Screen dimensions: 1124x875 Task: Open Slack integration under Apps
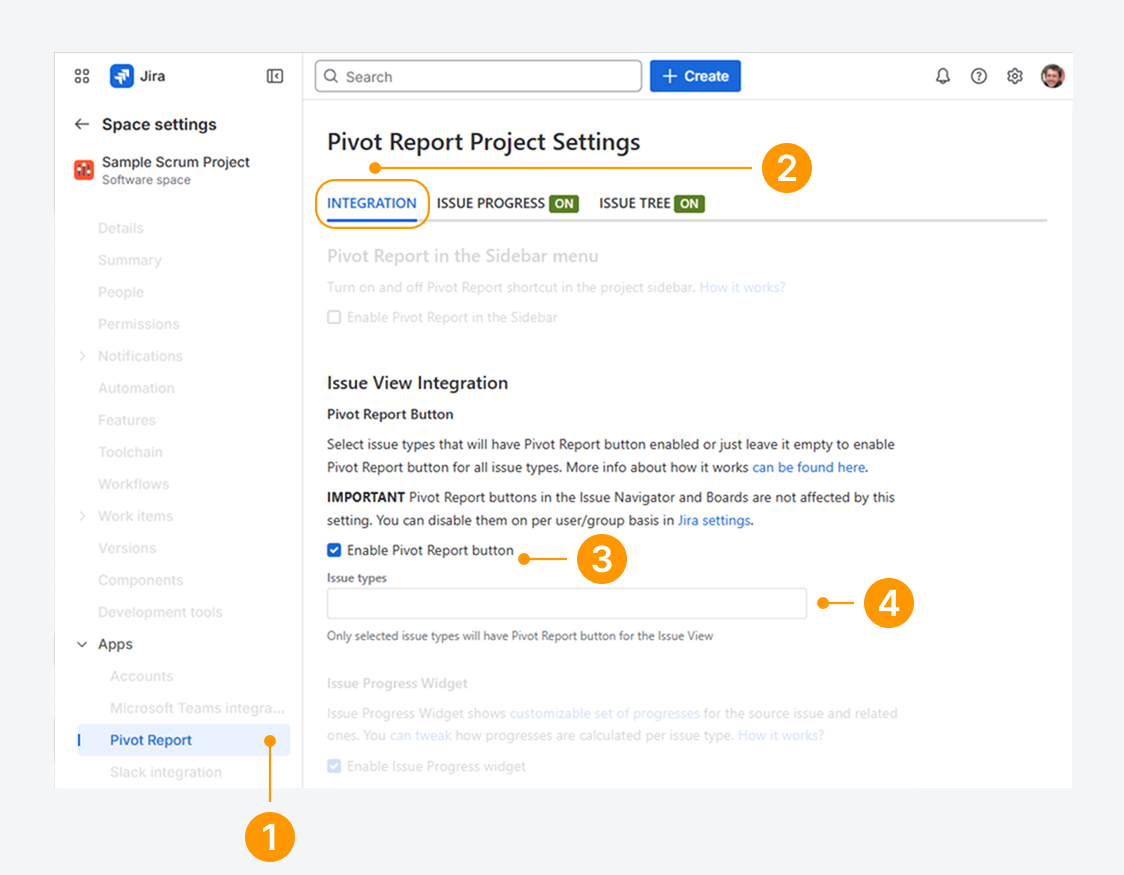click(x=166, y=772)
